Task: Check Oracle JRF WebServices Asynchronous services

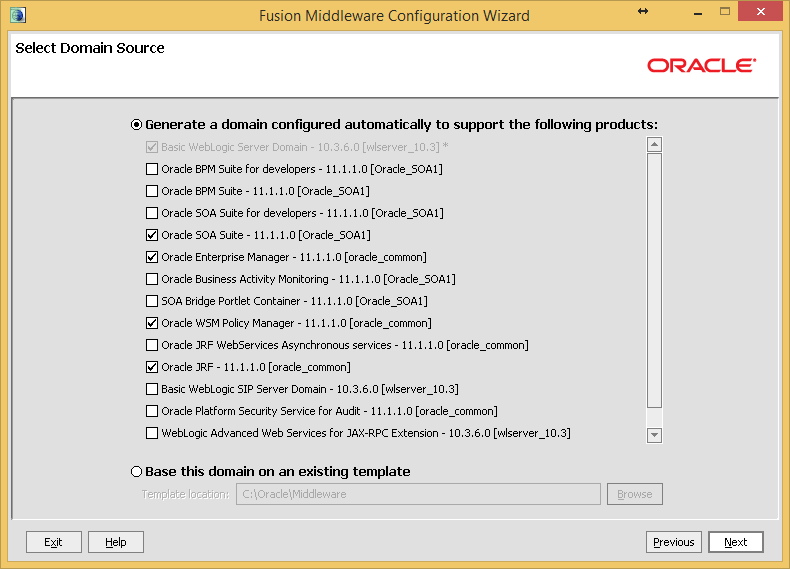Action: click(152, 345)
